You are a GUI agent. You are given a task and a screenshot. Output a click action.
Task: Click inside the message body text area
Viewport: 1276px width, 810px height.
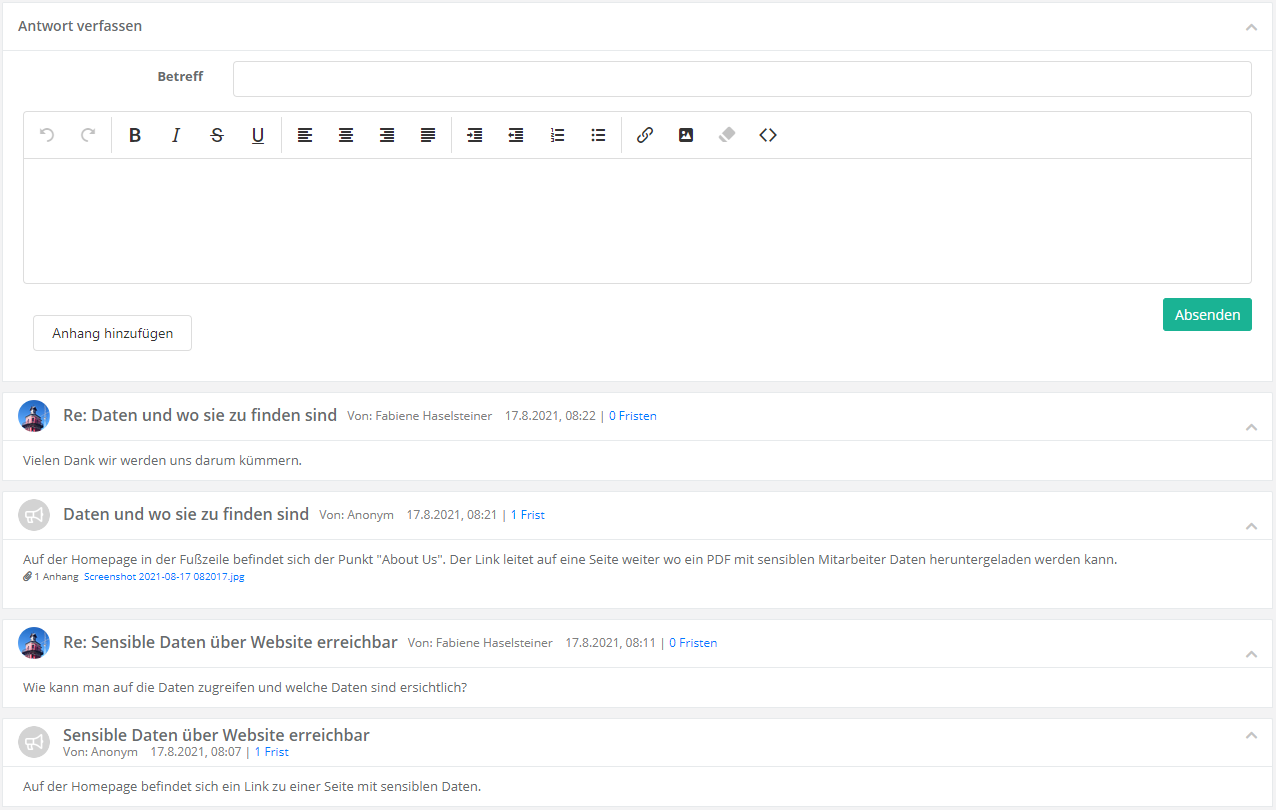click(x=637, y=220)
